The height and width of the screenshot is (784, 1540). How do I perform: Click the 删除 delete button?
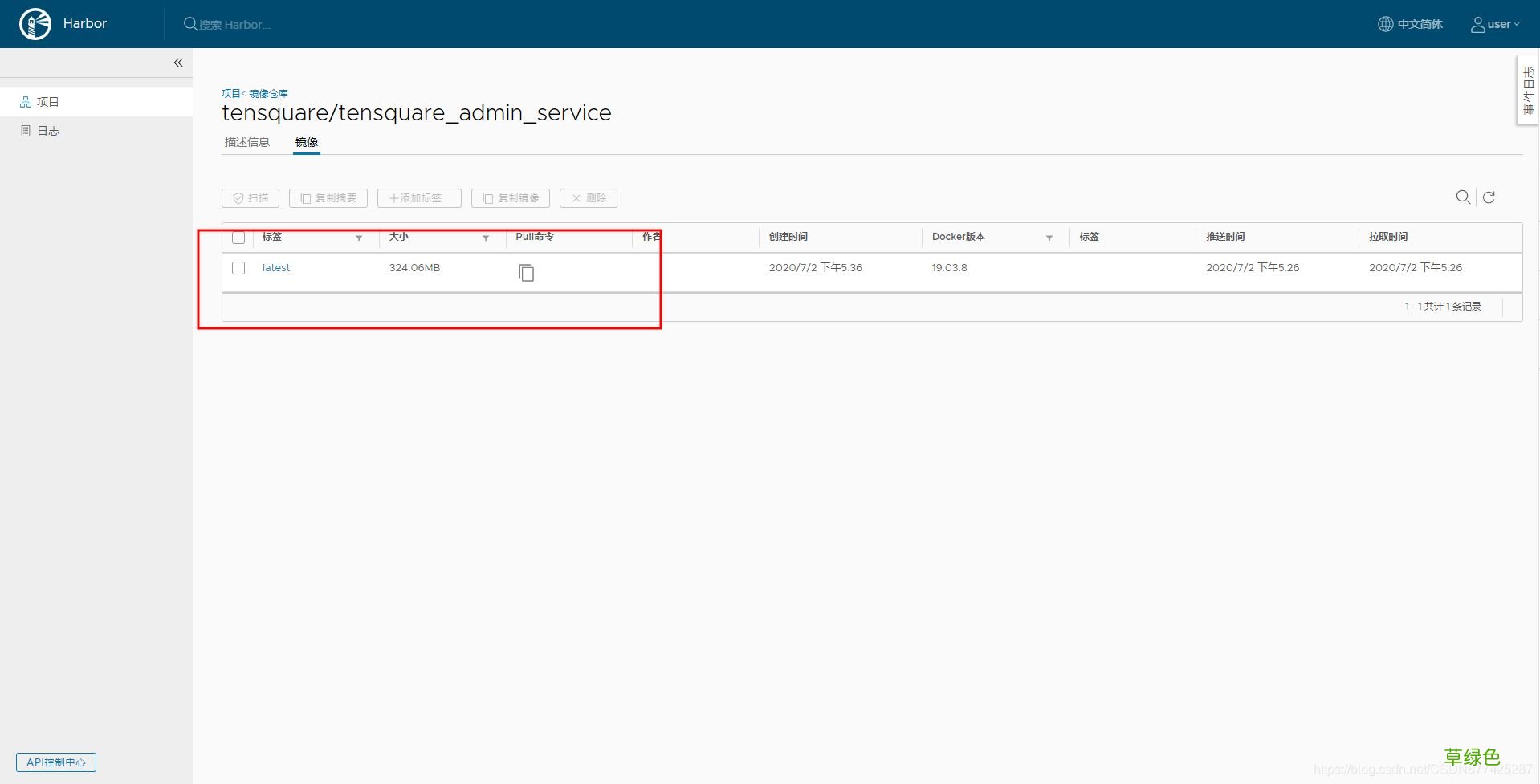[589, 198]
